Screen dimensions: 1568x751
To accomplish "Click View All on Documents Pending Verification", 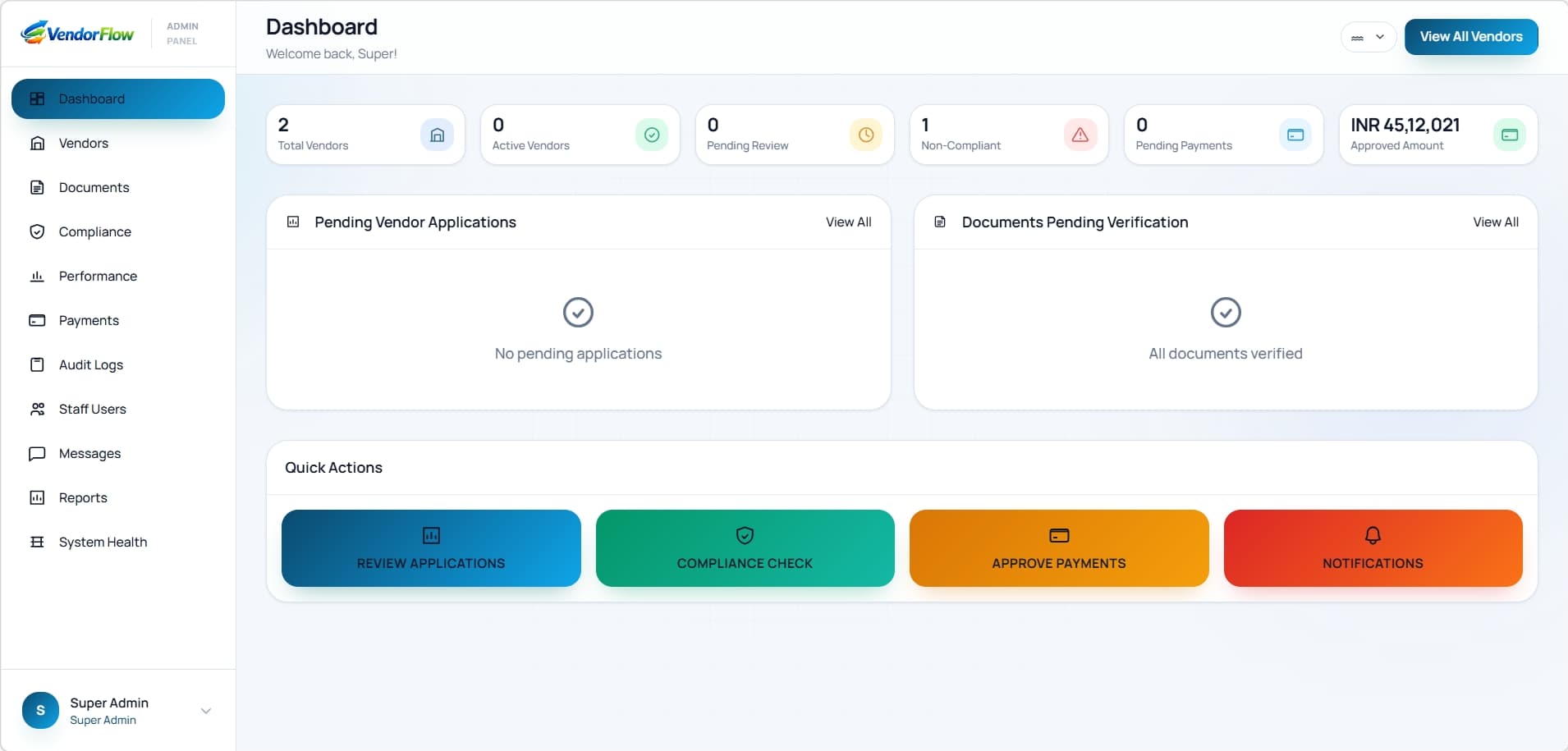I will tap(1495, 222).
